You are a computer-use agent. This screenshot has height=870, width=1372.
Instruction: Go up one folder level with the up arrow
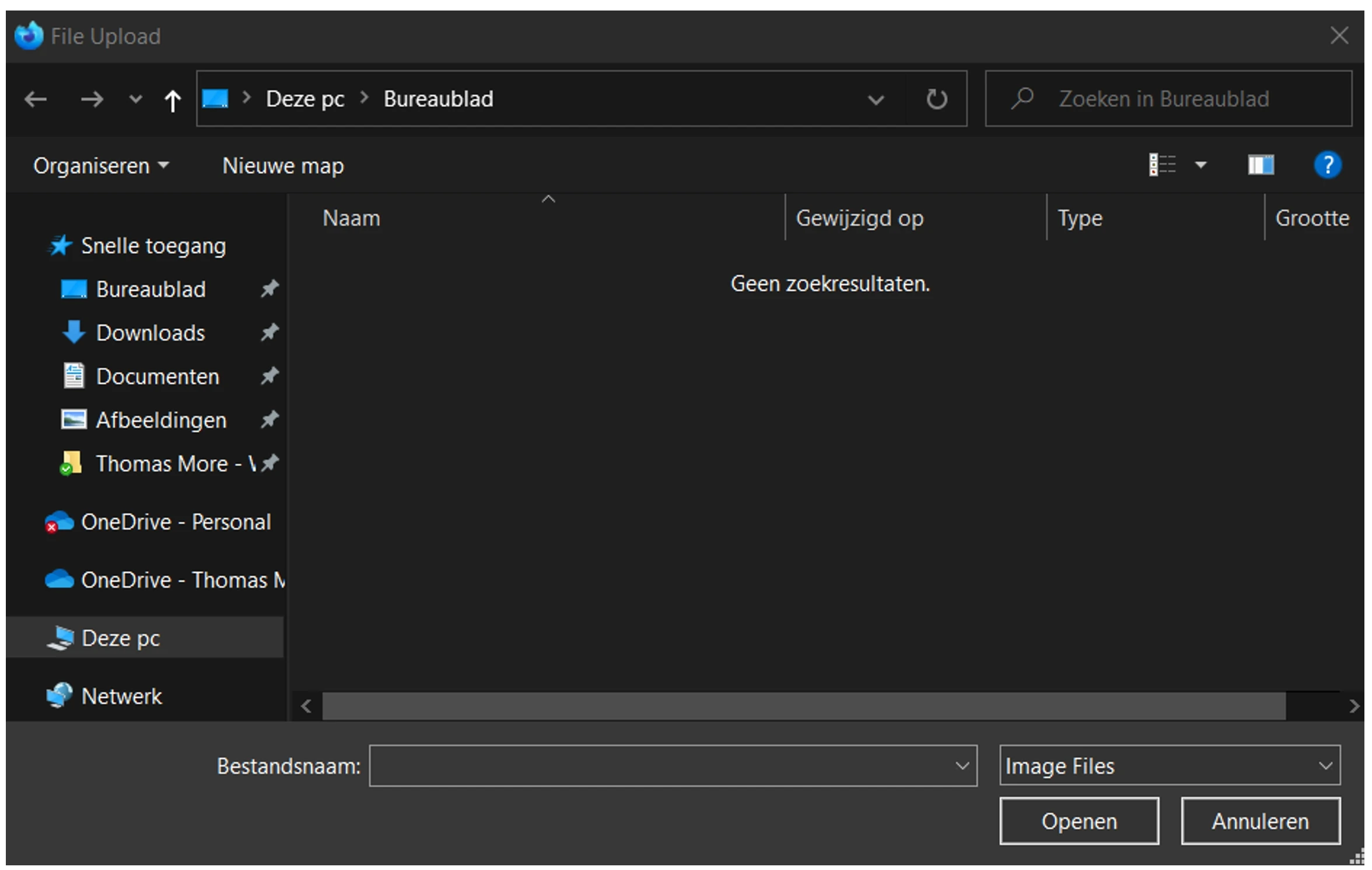pyautogui.click(x=172, y=99)
